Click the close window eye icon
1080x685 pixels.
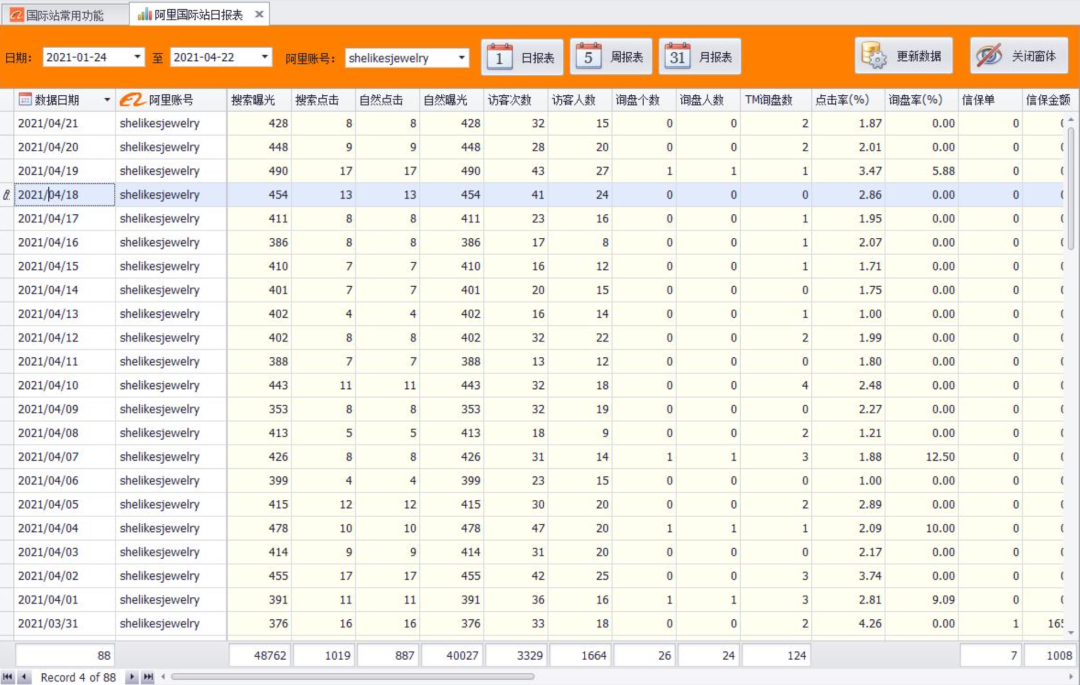coord(989,56)
